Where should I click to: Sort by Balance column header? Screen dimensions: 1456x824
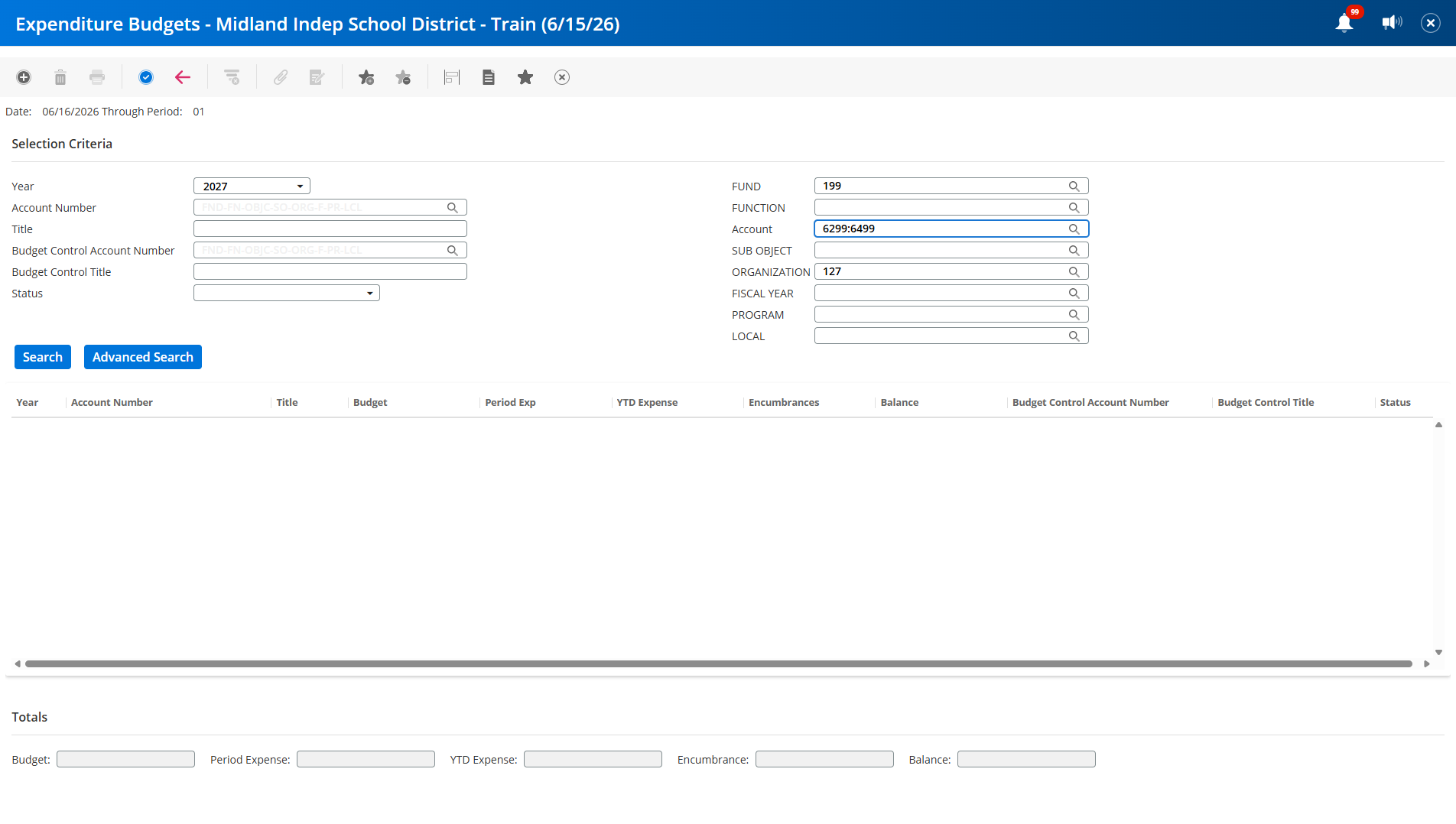(899, 402)
